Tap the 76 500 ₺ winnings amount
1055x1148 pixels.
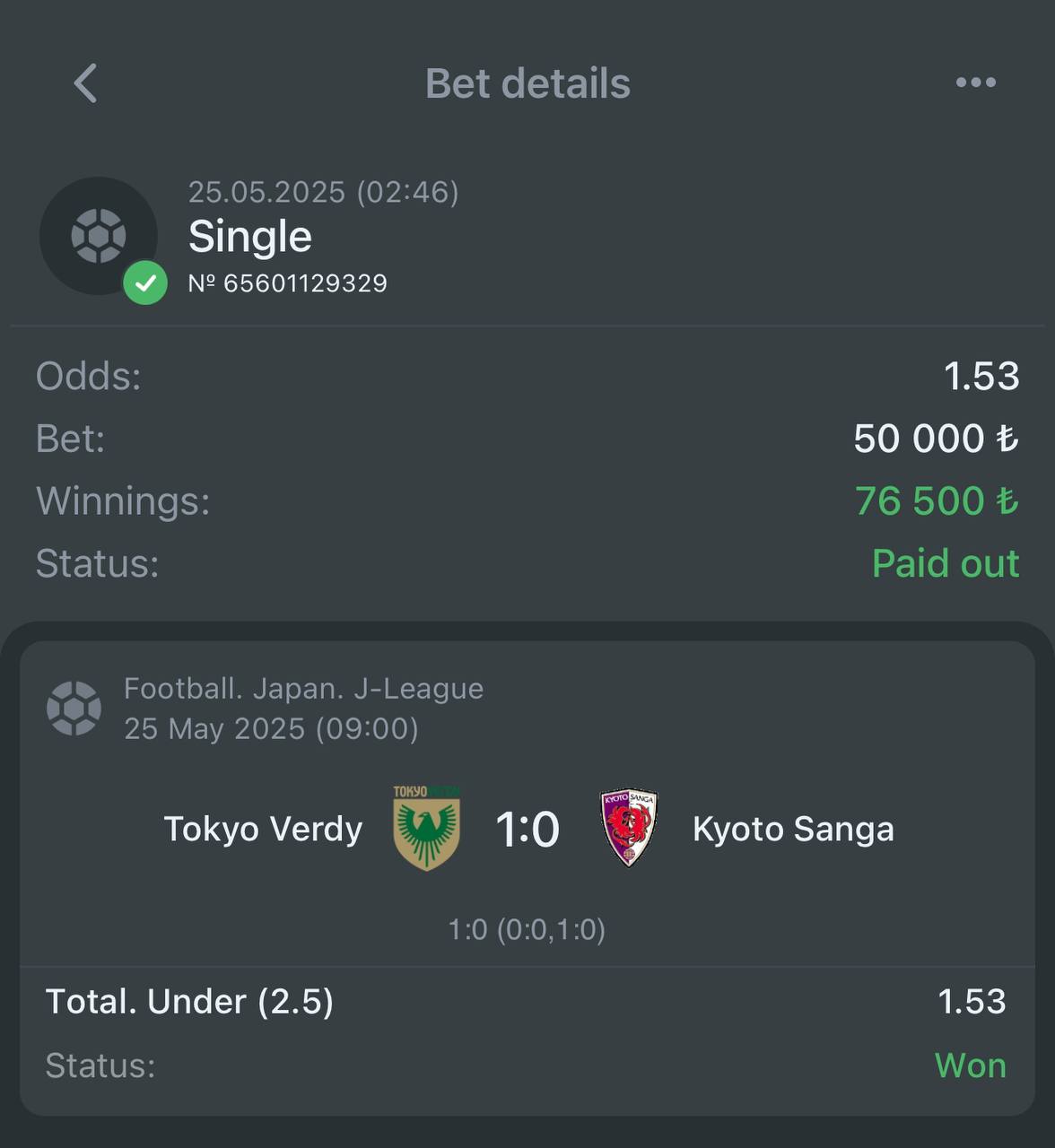tap(937, 500)
